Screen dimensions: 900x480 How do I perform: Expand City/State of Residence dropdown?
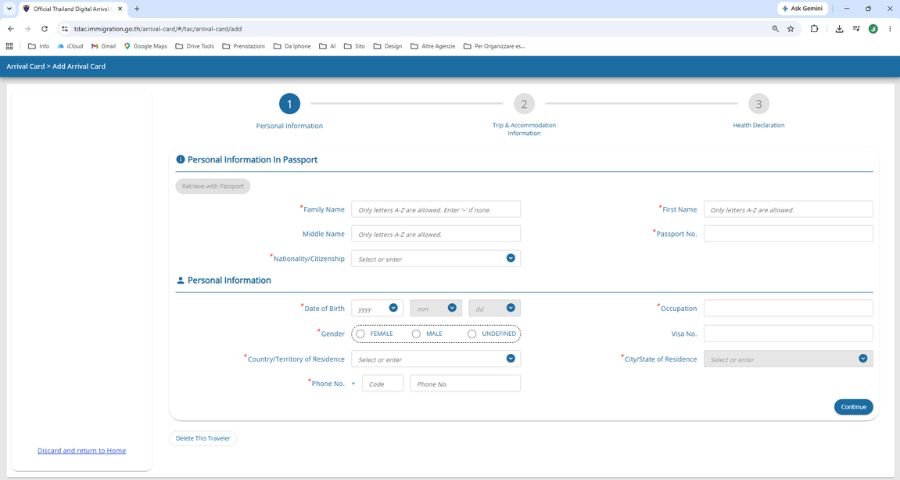tap(789, 359)
